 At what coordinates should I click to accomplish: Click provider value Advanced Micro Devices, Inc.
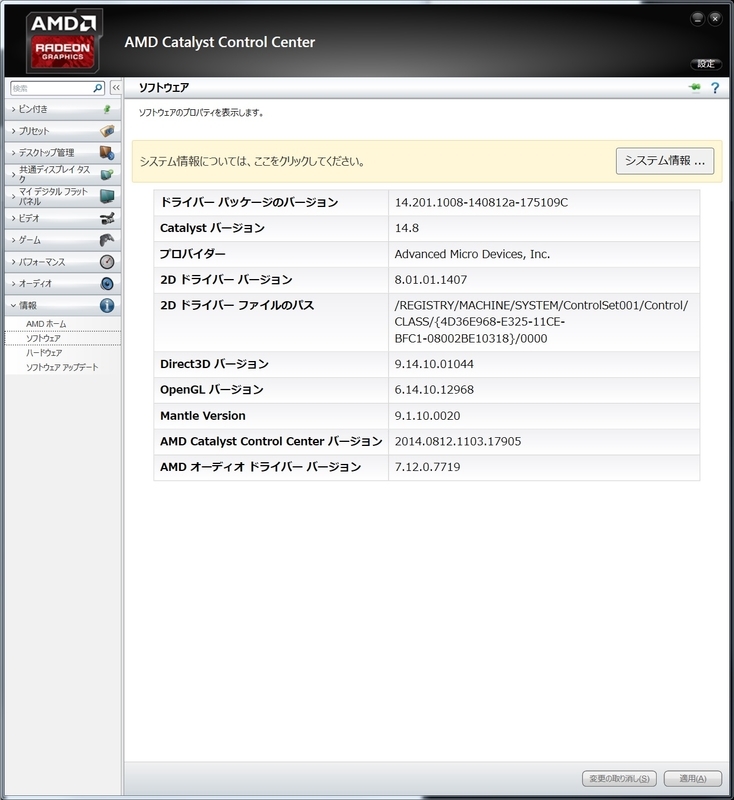472,254
